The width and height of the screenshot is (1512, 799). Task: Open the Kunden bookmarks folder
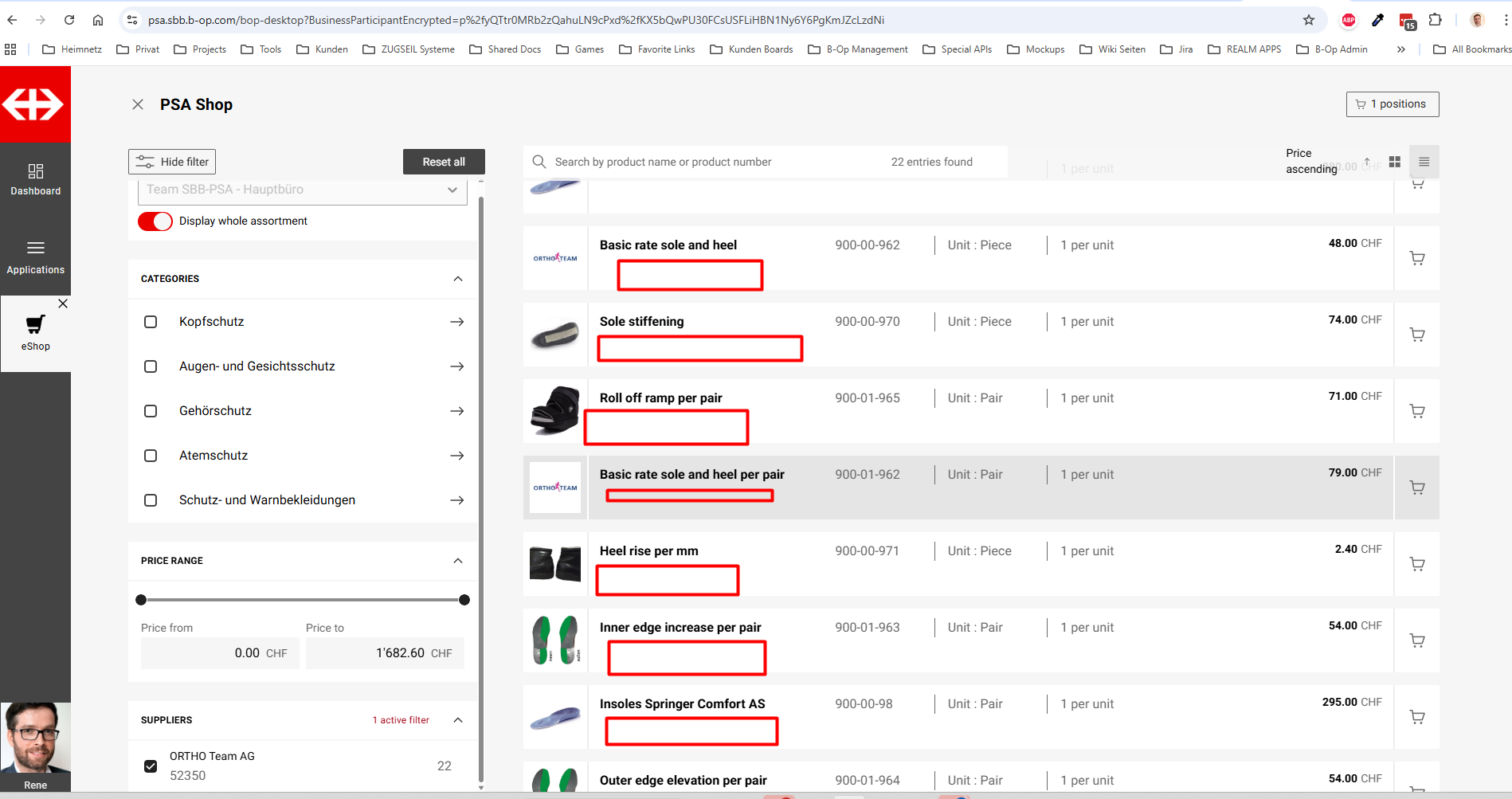[322, 49]
